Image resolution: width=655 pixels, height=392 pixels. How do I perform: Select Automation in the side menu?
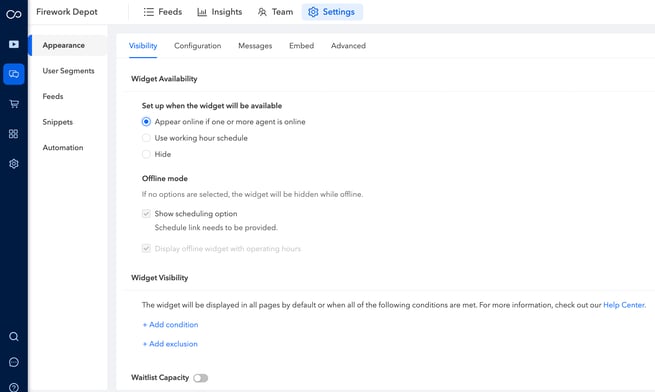coord(63,148)
